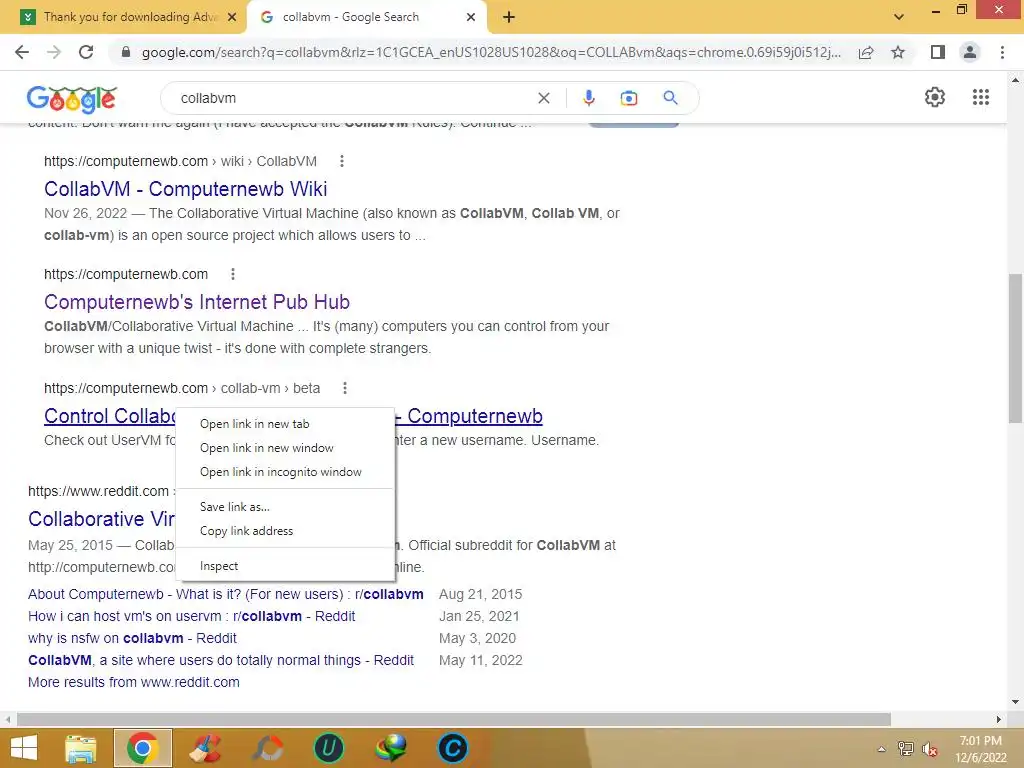The width and height of the screenshot is (1024, 768).
Task: Open the browser side panel
Action: (938, 52)
